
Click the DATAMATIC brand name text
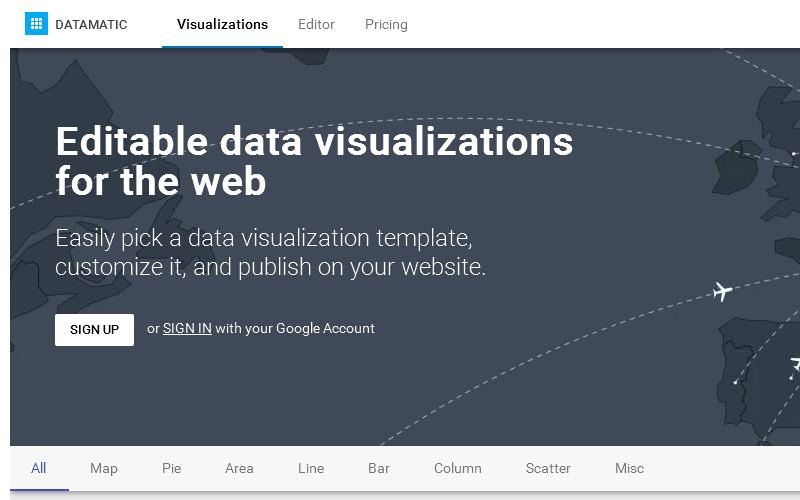point(91,24)
